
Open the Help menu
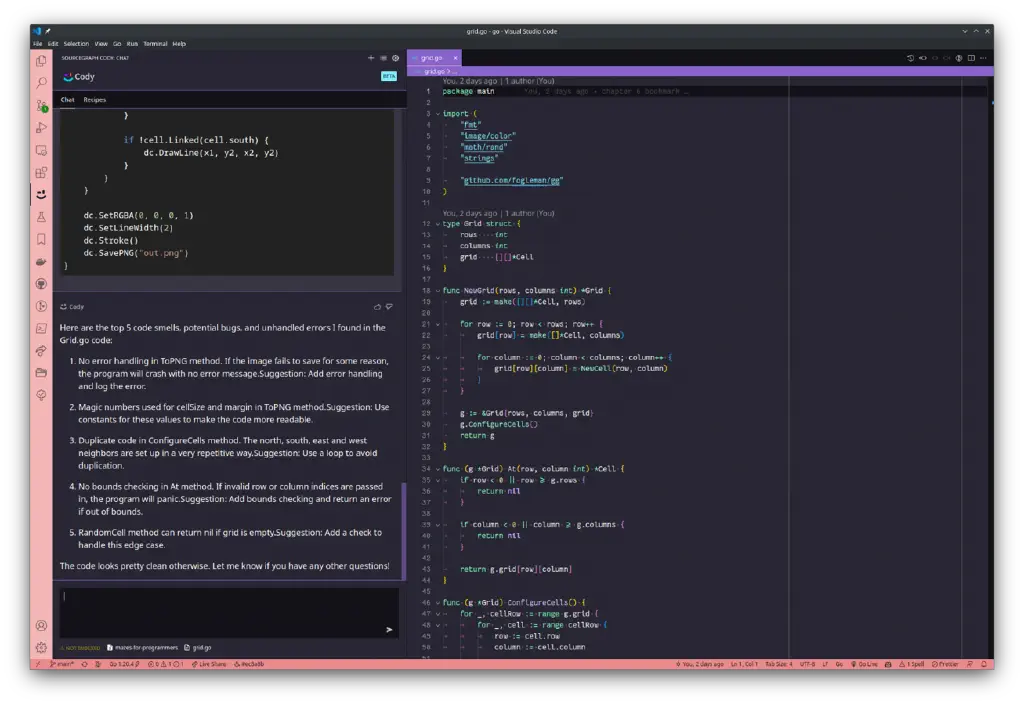[179, 44]
